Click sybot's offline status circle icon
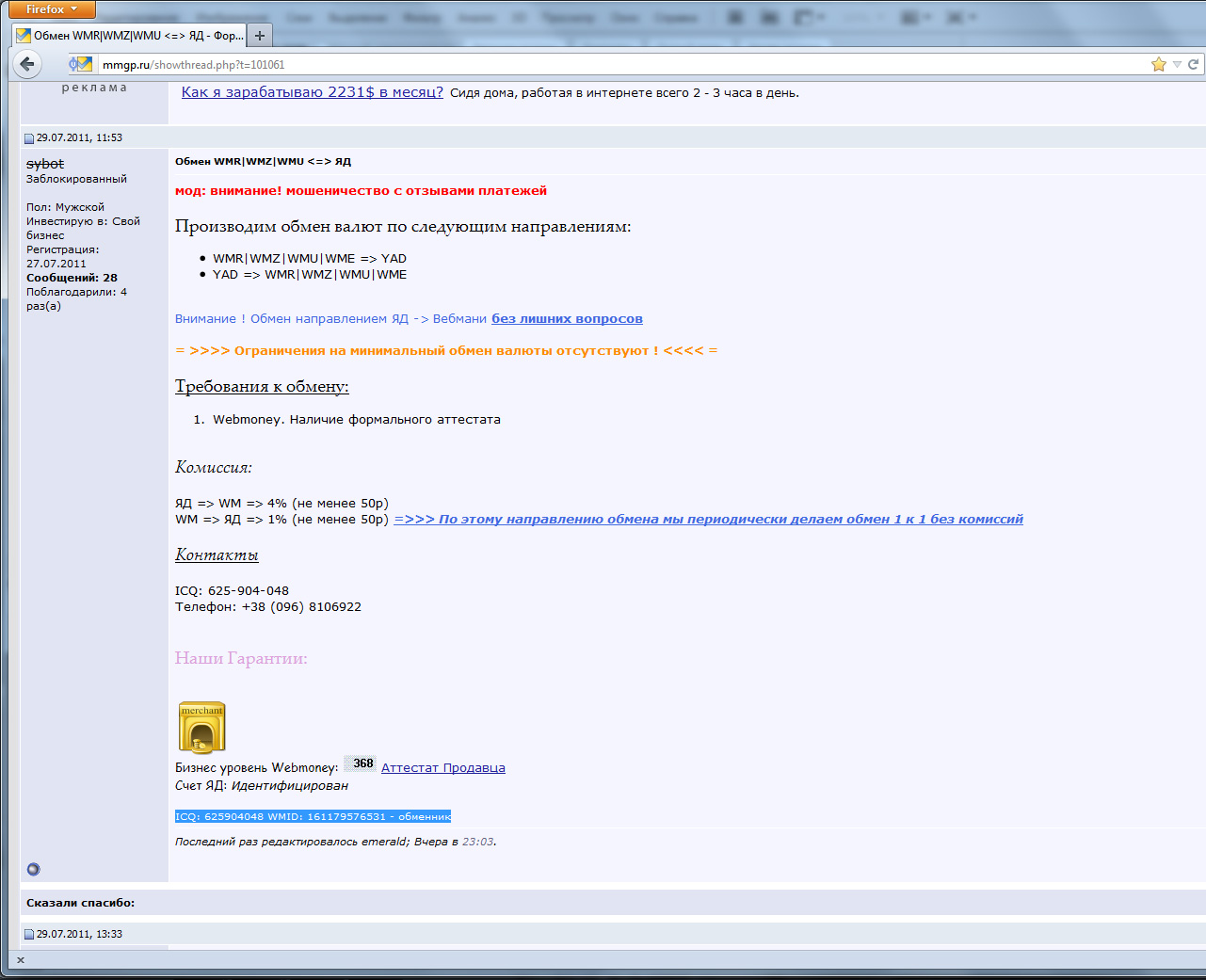 tap(34, 869)
